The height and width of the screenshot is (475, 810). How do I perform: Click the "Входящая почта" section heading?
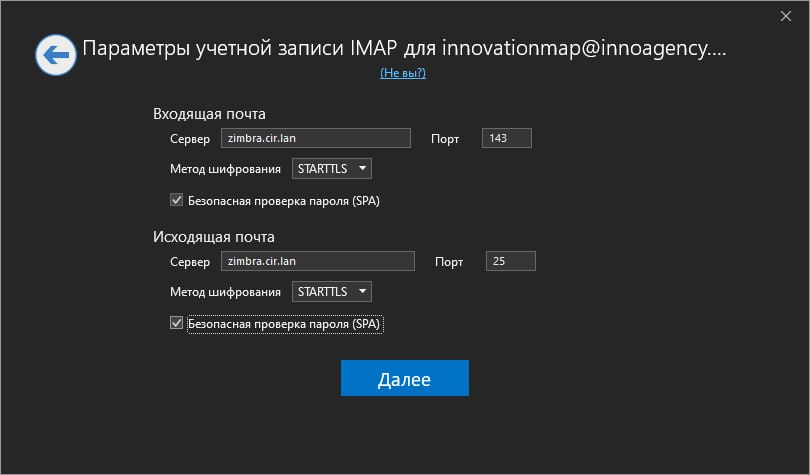[209, 113]
